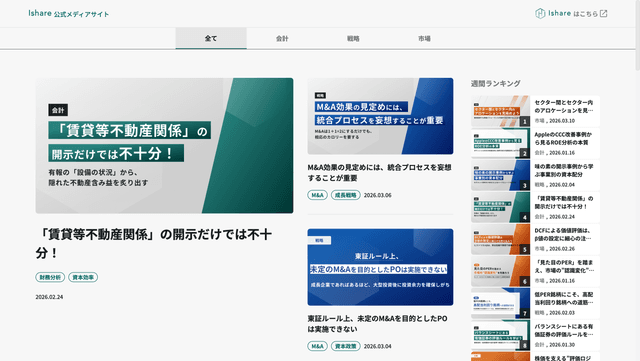Click M&A tag beside 成長戦略
This screenshot has width=640, height=361.
[x=318, y=195]
